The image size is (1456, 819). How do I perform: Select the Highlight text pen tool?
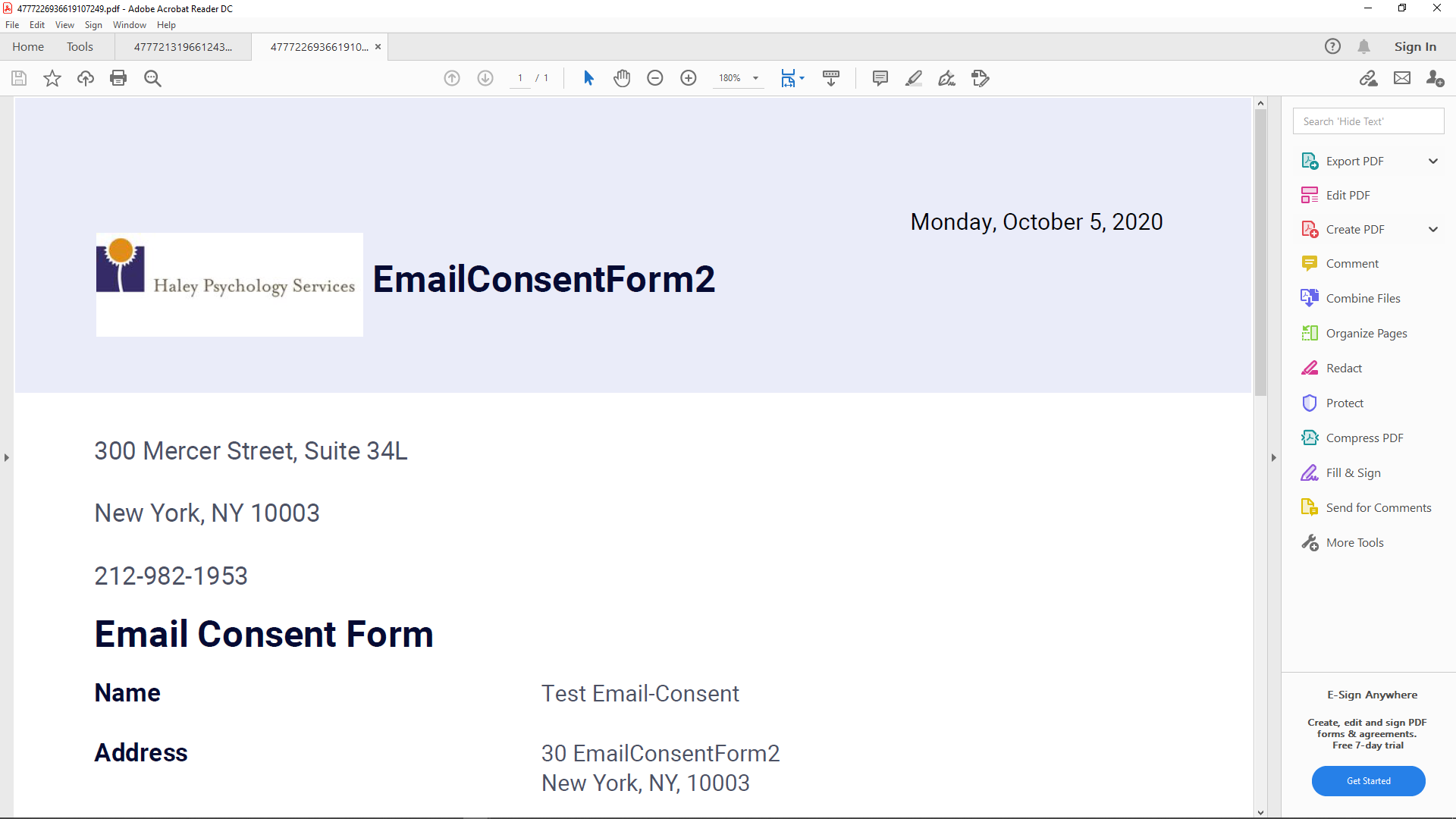914,78
